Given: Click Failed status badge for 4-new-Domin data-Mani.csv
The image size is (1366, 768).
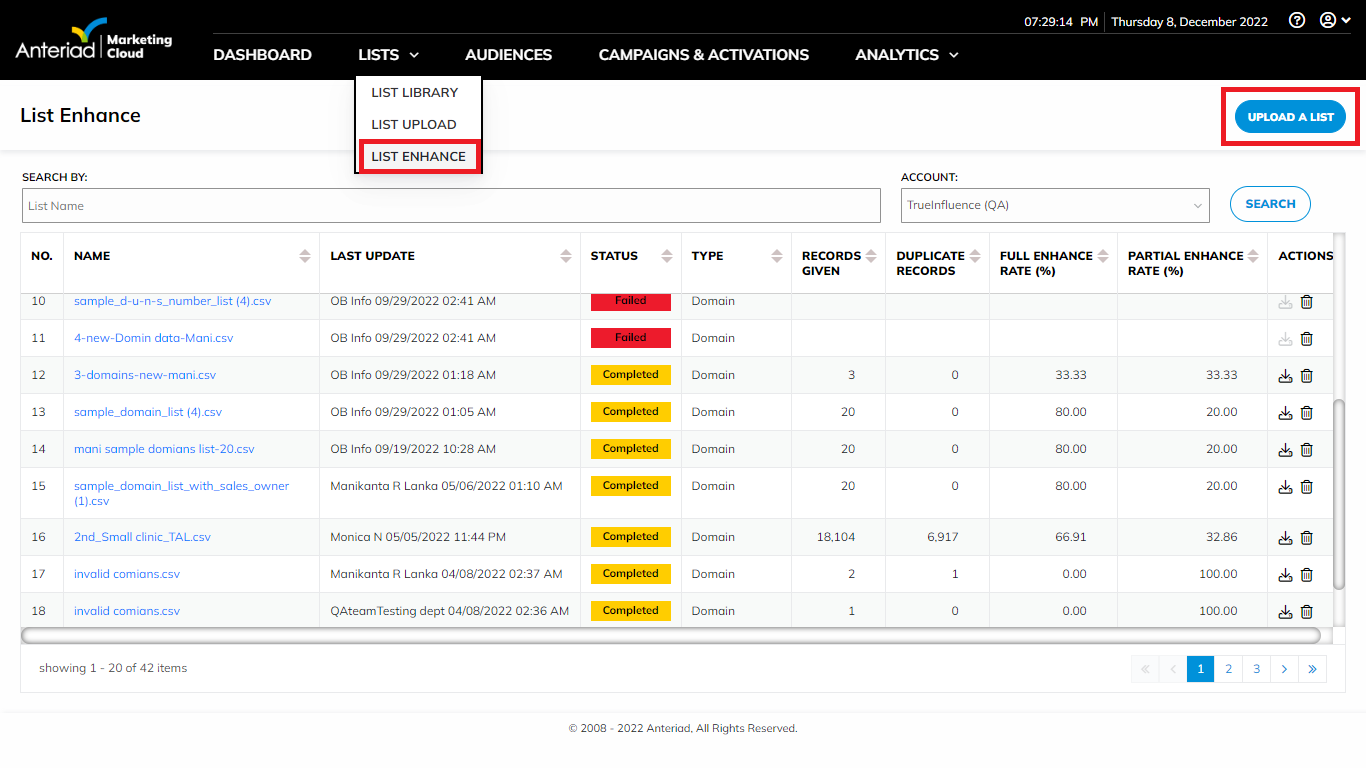Looking at the screenshot, I should coord(630,338).
